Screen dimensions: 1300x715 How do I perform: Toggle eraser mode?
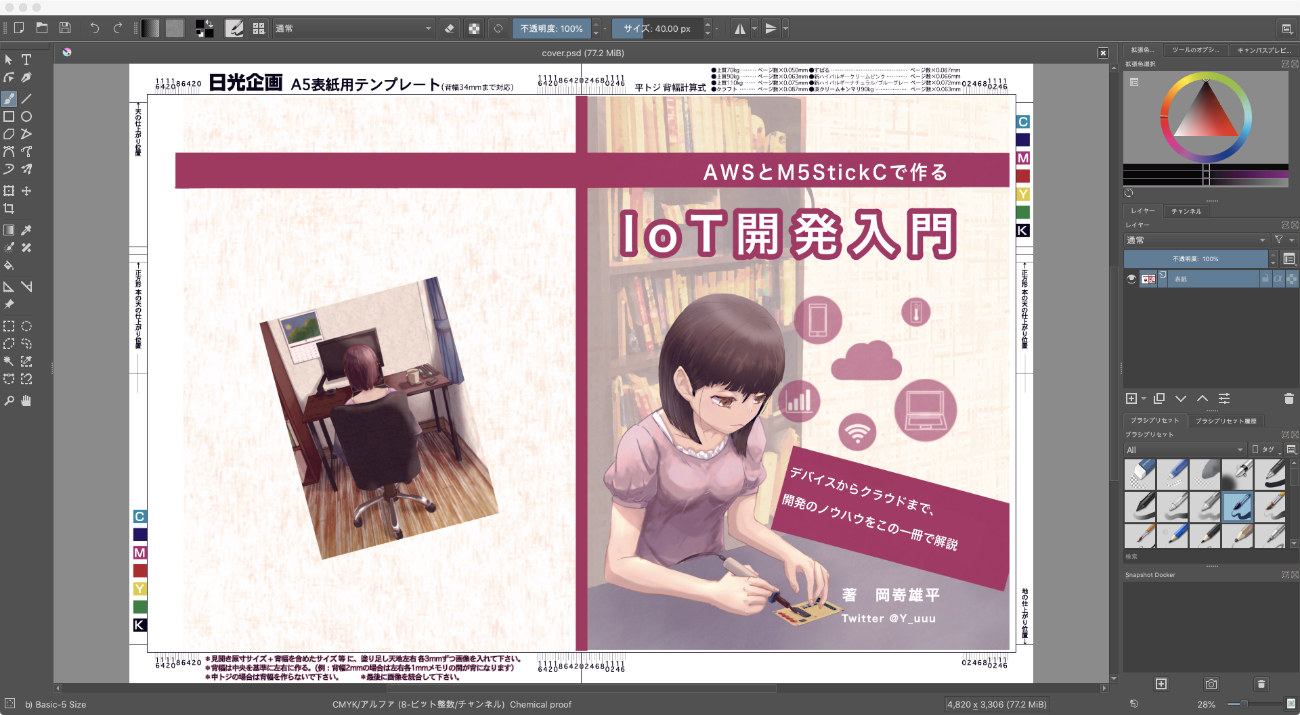(x=449, y=28)
